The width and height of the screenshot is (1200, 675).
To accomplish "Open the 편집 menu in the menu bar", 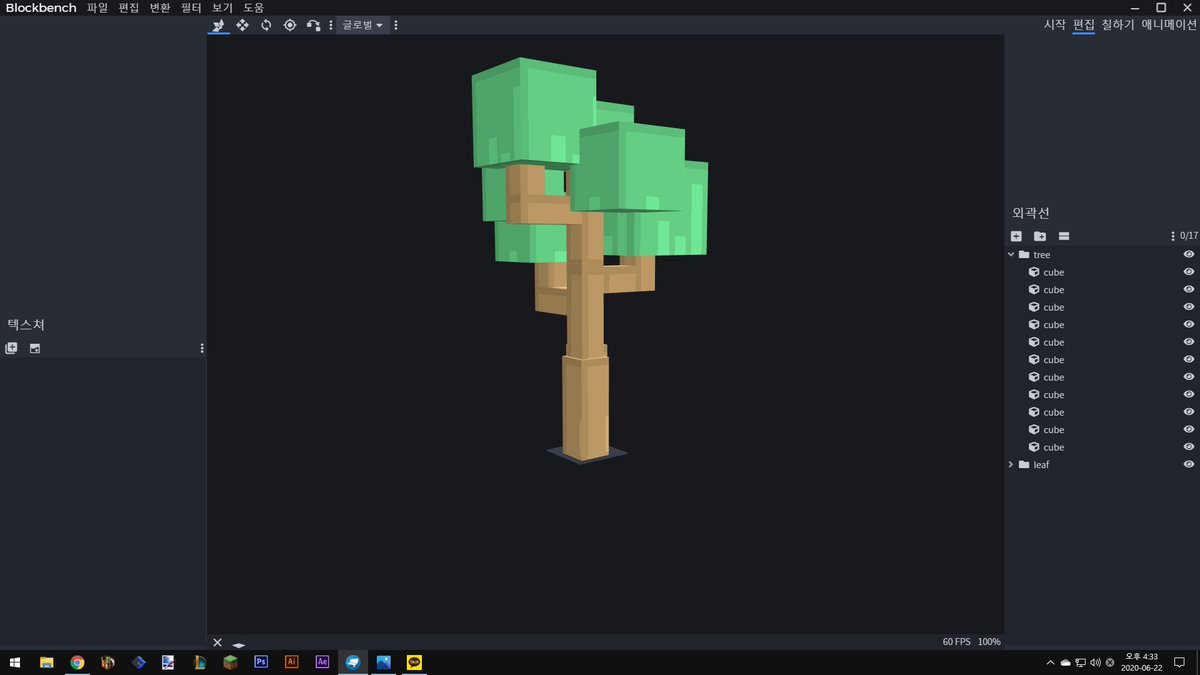I will click(129, 8).
